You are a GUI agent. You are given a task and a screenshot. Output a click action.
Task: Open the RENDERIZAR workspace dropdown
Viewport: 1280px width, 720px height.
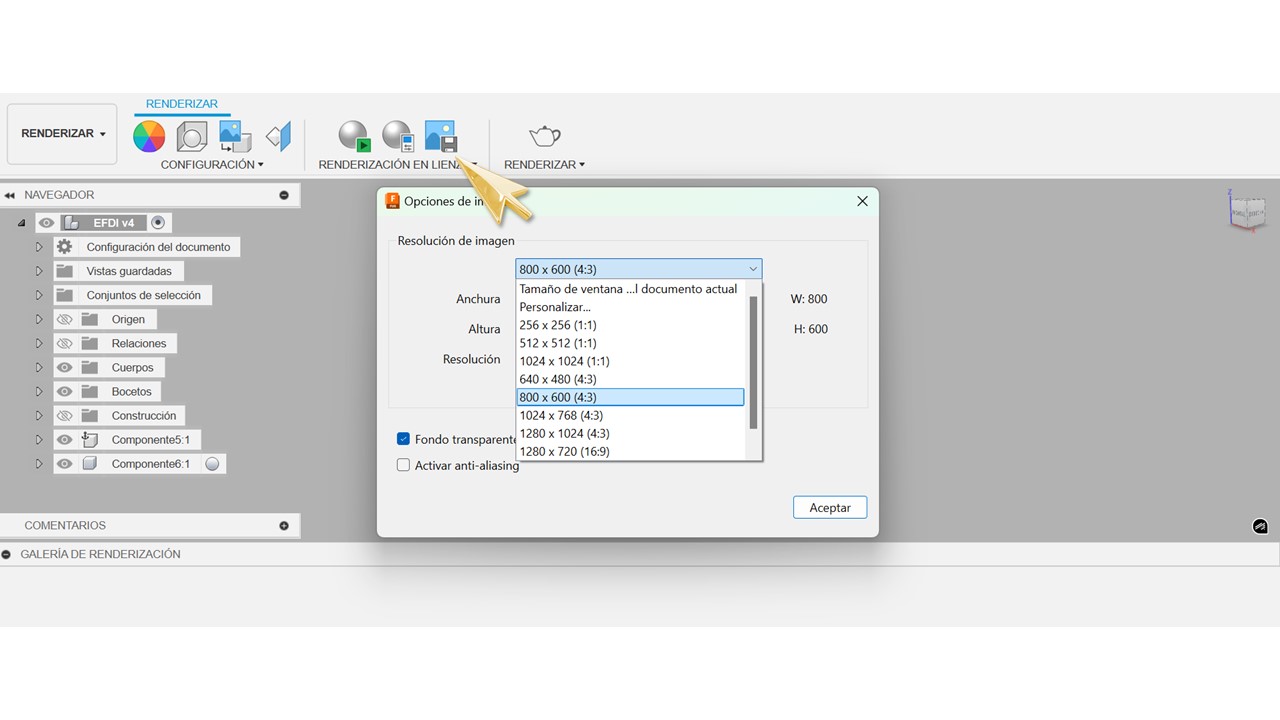point(62,133)
